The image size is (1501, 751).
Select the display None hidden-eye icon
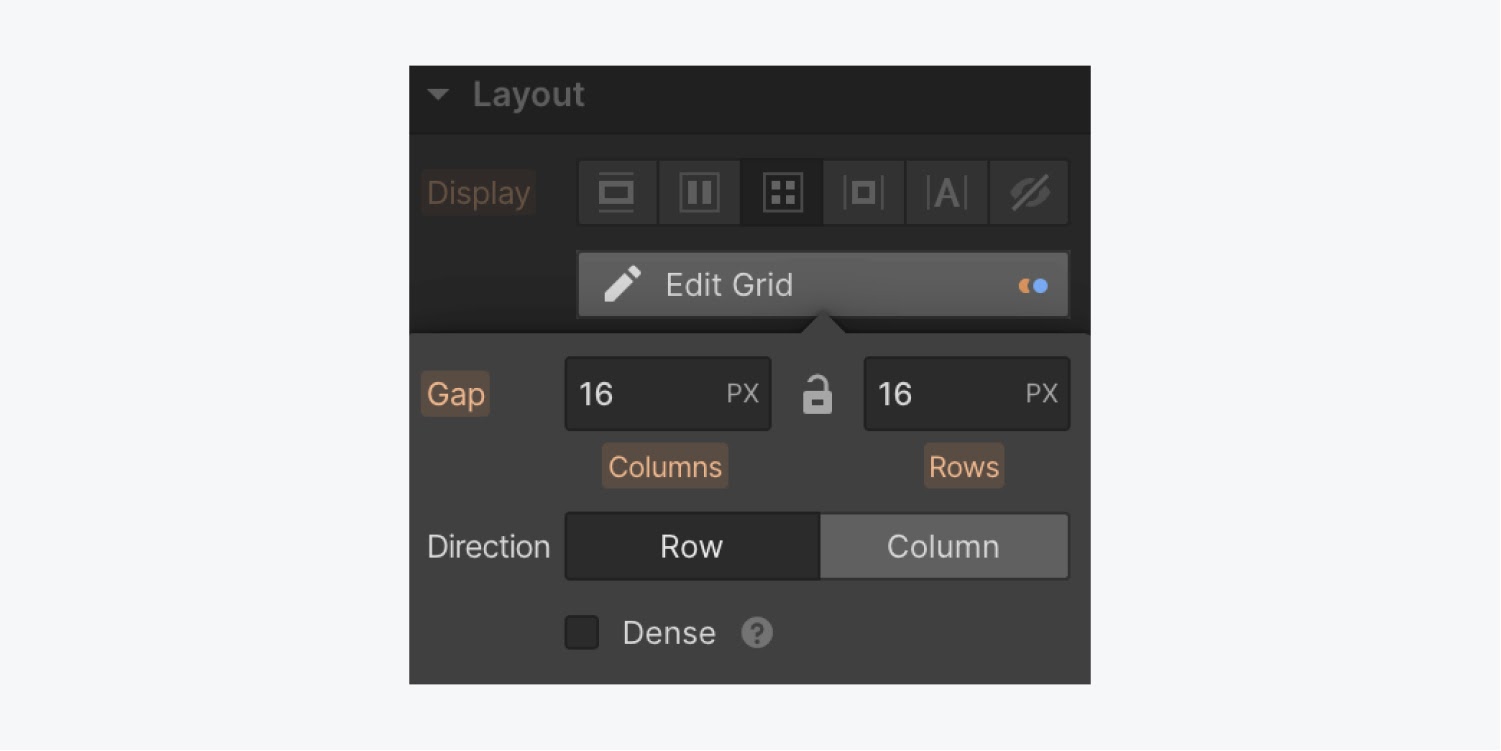1029,193
